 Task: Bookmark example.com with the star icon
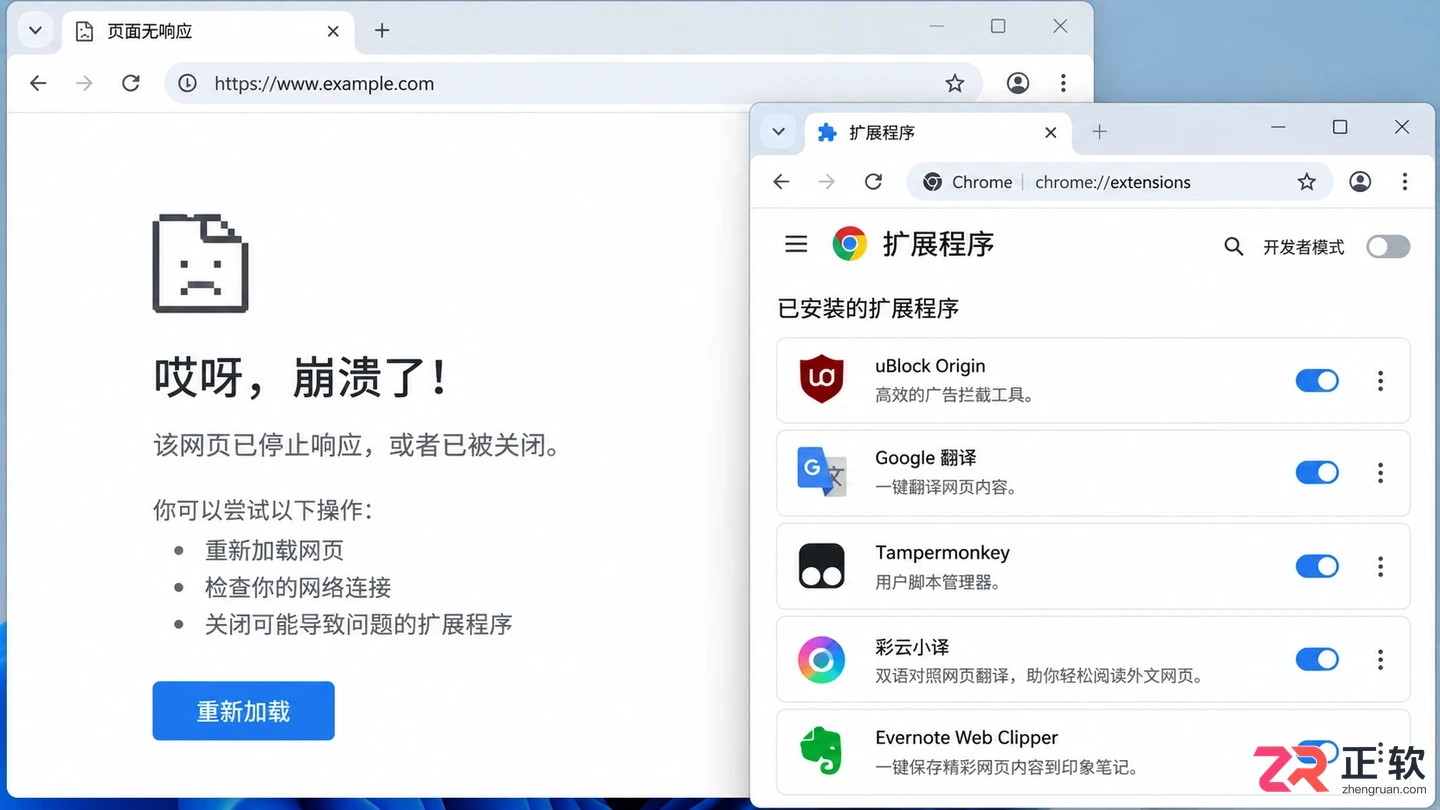955,83
